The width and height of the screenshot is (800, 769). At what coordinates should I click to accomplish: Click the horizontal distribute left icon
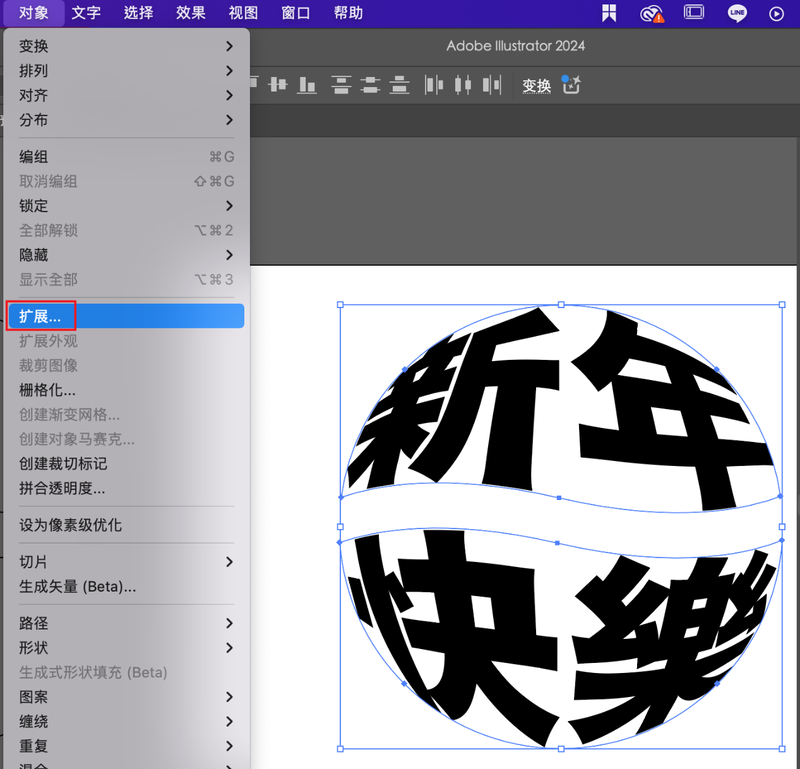click(434, 85)
